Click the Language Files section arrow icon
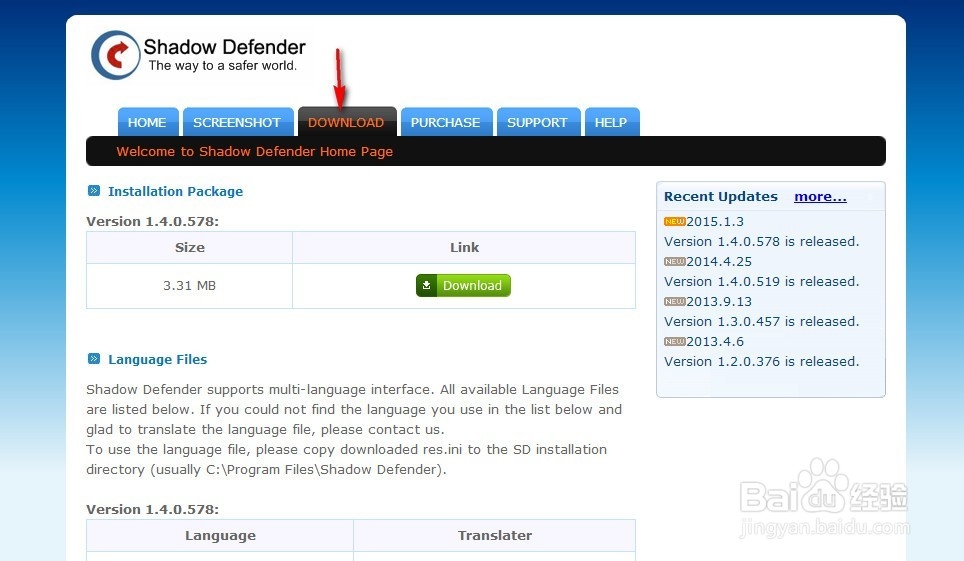Screen dimensions: 964x561 [93, 359]
